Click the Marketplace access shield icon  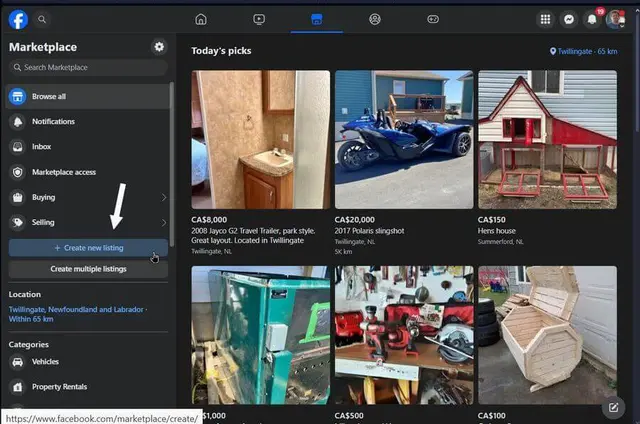(x=18, y=172)
